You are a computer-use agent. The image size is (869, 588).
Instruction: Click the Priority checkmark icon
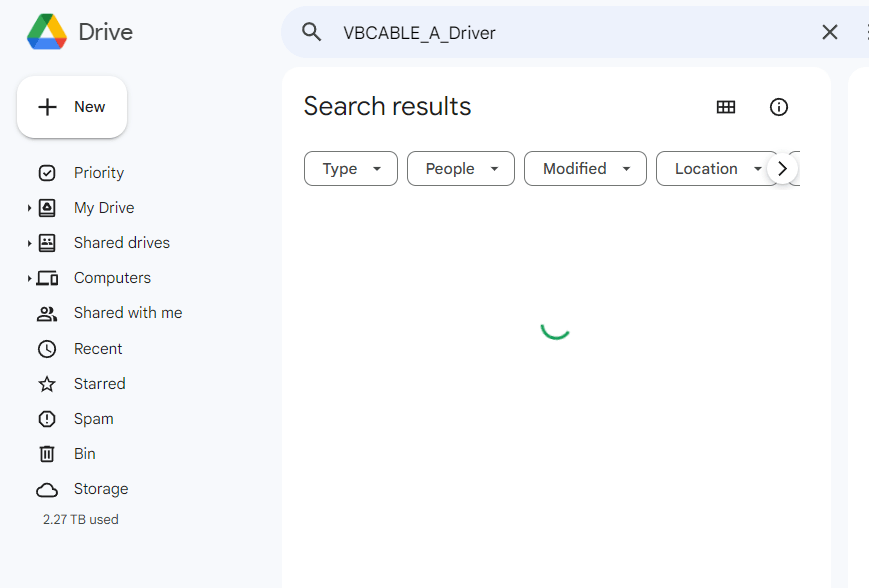coord(47,173)
